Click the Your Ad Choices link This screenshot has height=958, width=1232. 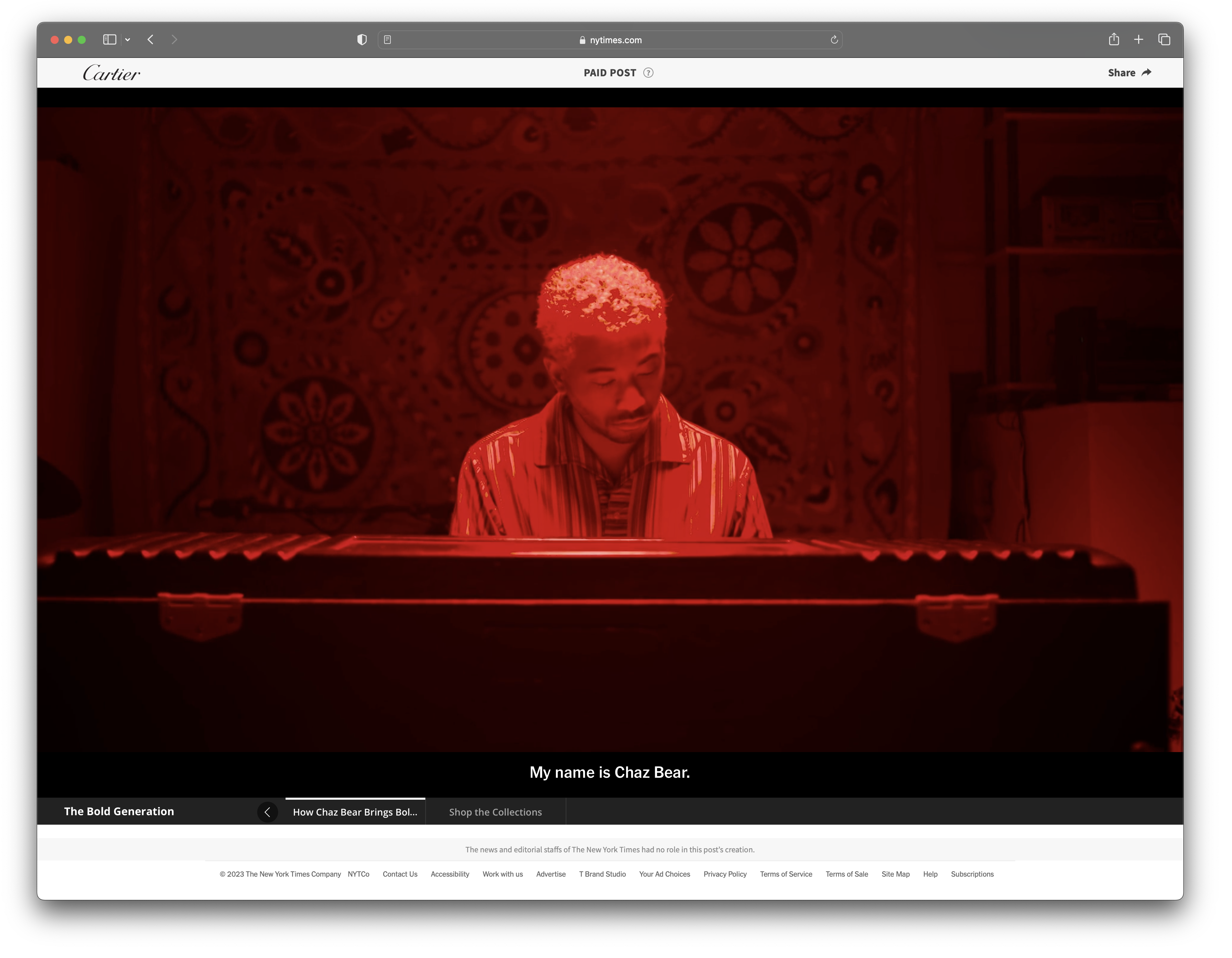point(664,874)
